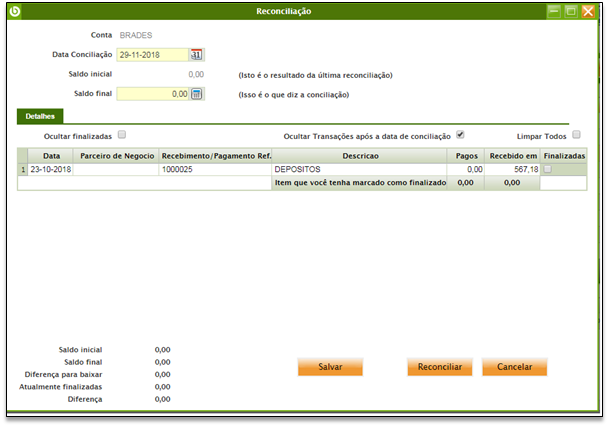
Task: Enable the Ocultar finalizadas checkbox
Action: [x=122, y=134]
